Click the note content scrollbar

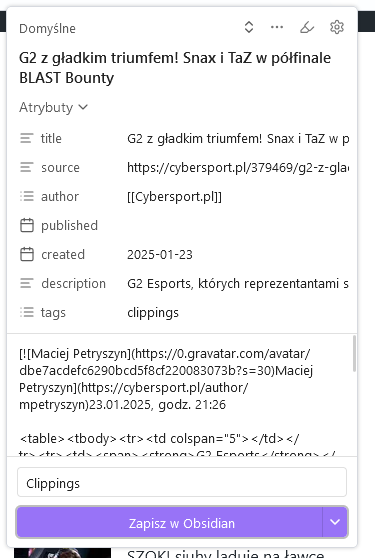(x=354, y=354)
